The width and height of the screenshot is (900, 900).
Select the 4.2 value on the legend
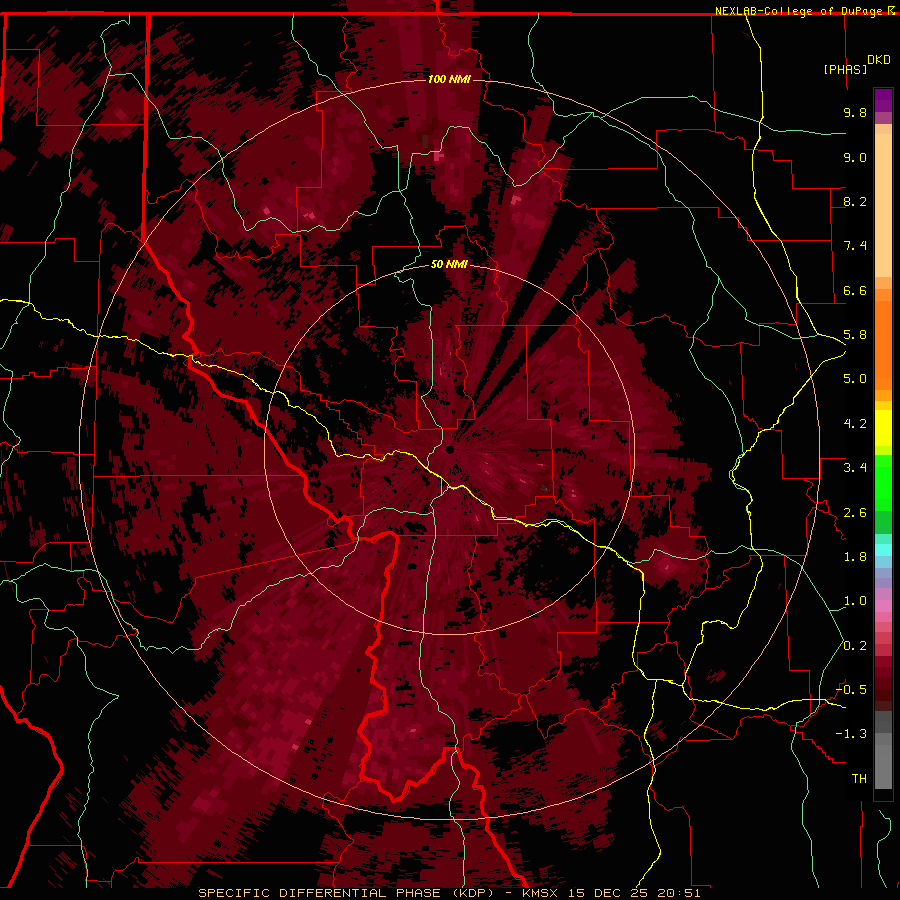(x=855, y=424)
